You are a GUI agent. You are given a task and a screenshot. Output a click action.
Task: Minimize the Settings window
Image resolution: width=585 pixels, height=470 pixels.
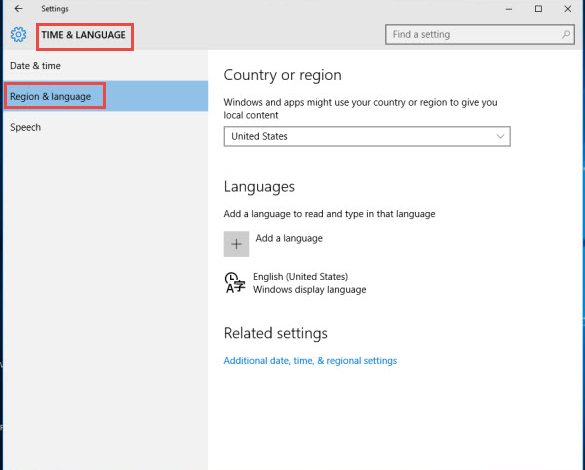509,9
